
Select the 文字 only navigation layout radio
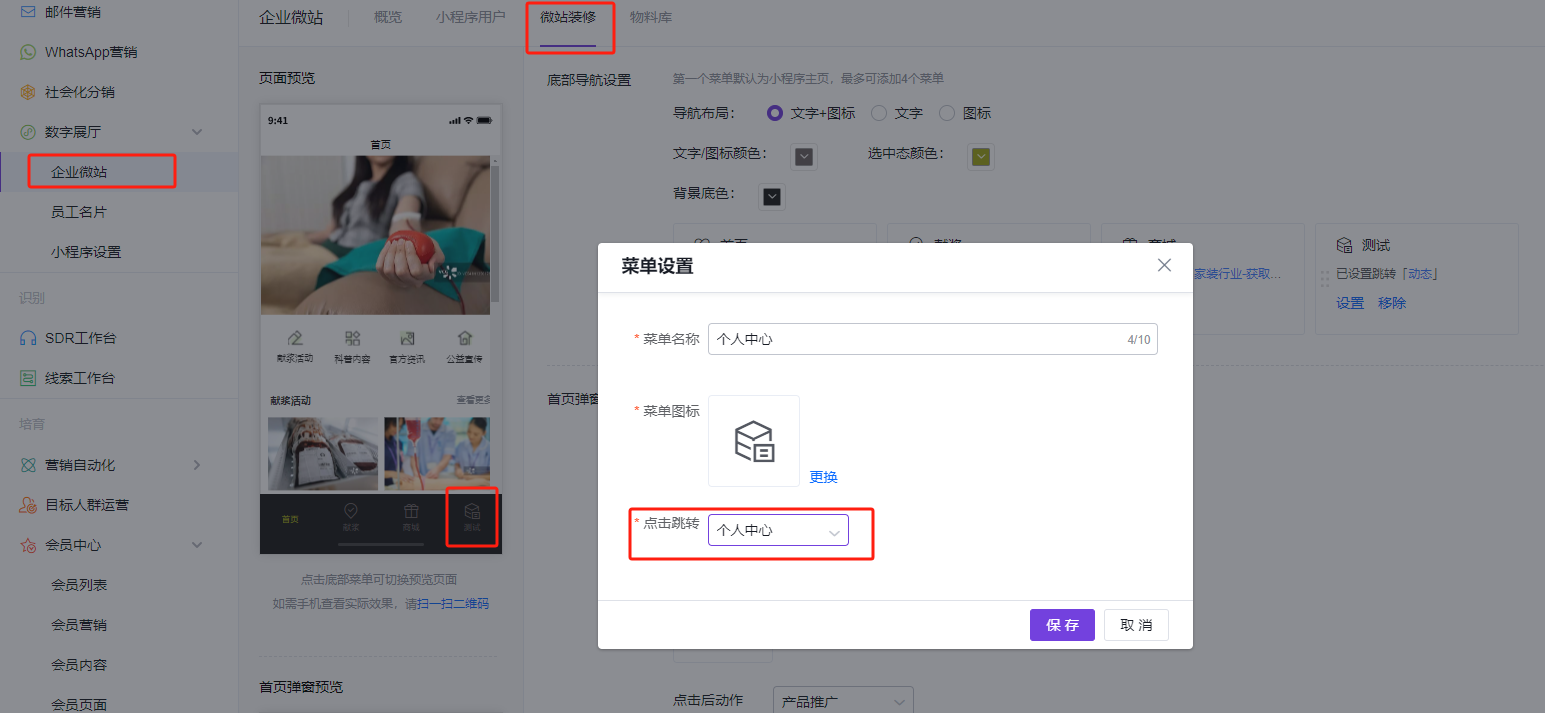click(879, 113)
